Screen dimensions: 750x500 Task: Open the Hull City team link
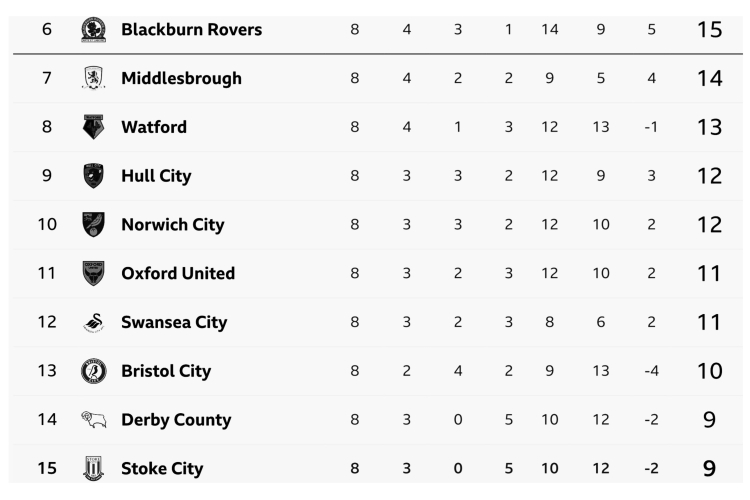pos(156,176)
